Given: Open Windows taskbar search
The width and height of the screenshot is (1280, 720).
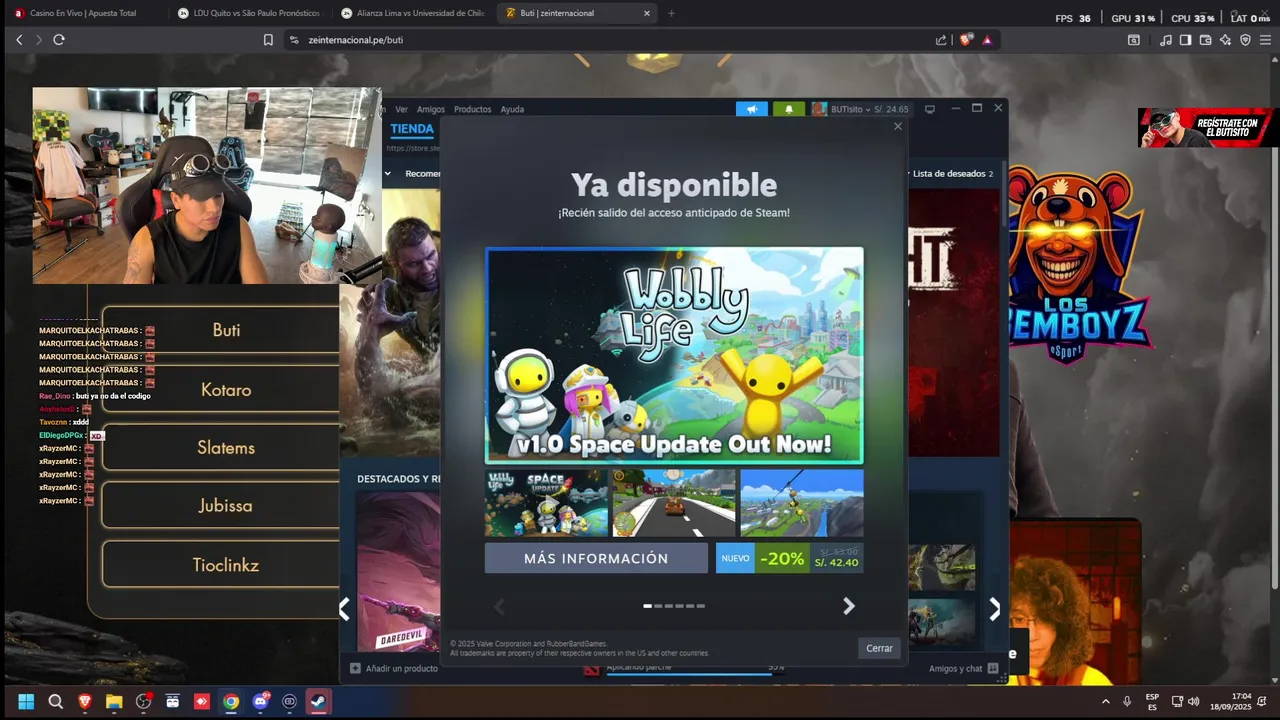Looking at the screenshot, I should click(55, 702).
